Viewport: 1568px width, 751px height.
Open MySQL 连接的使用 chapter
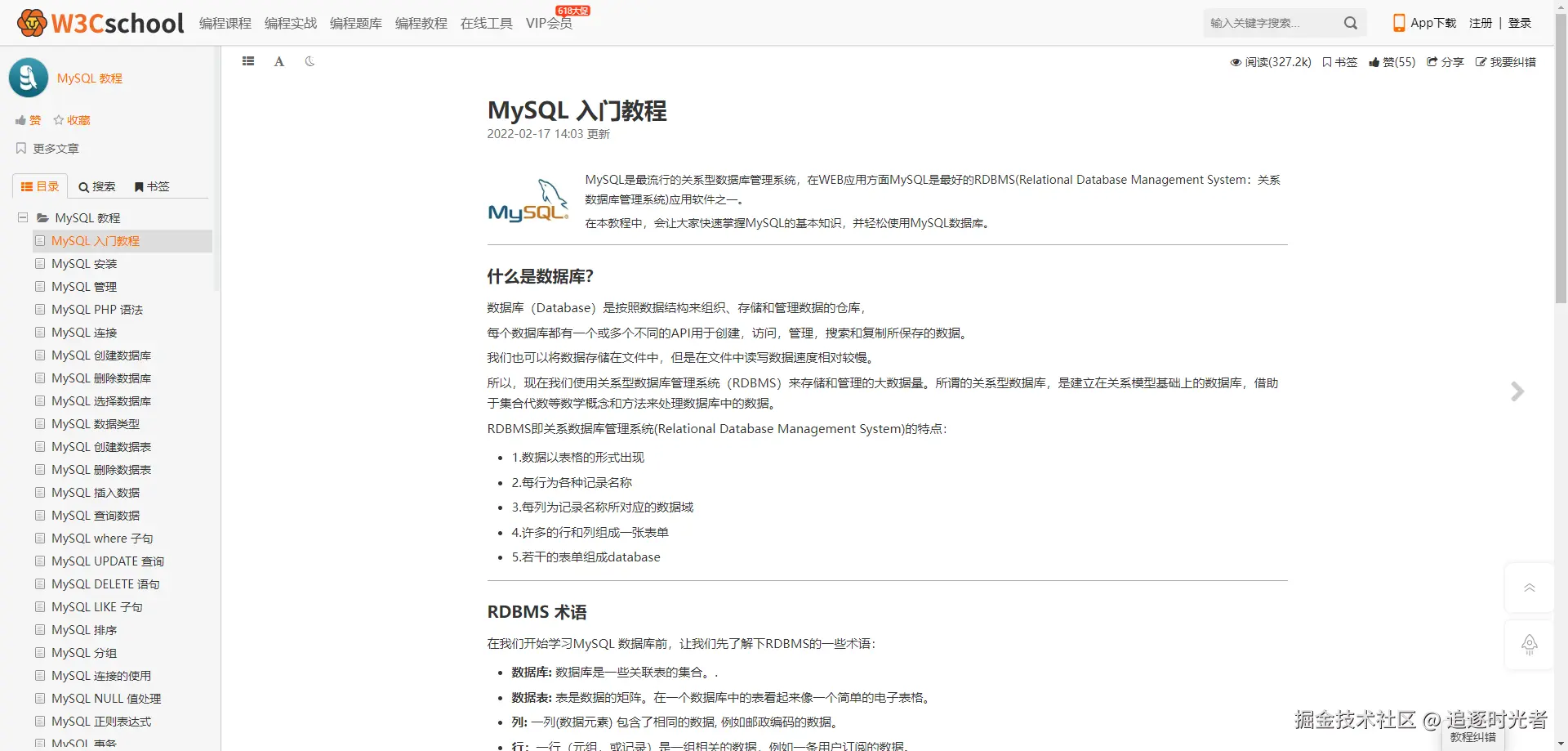tap(101, 676)
